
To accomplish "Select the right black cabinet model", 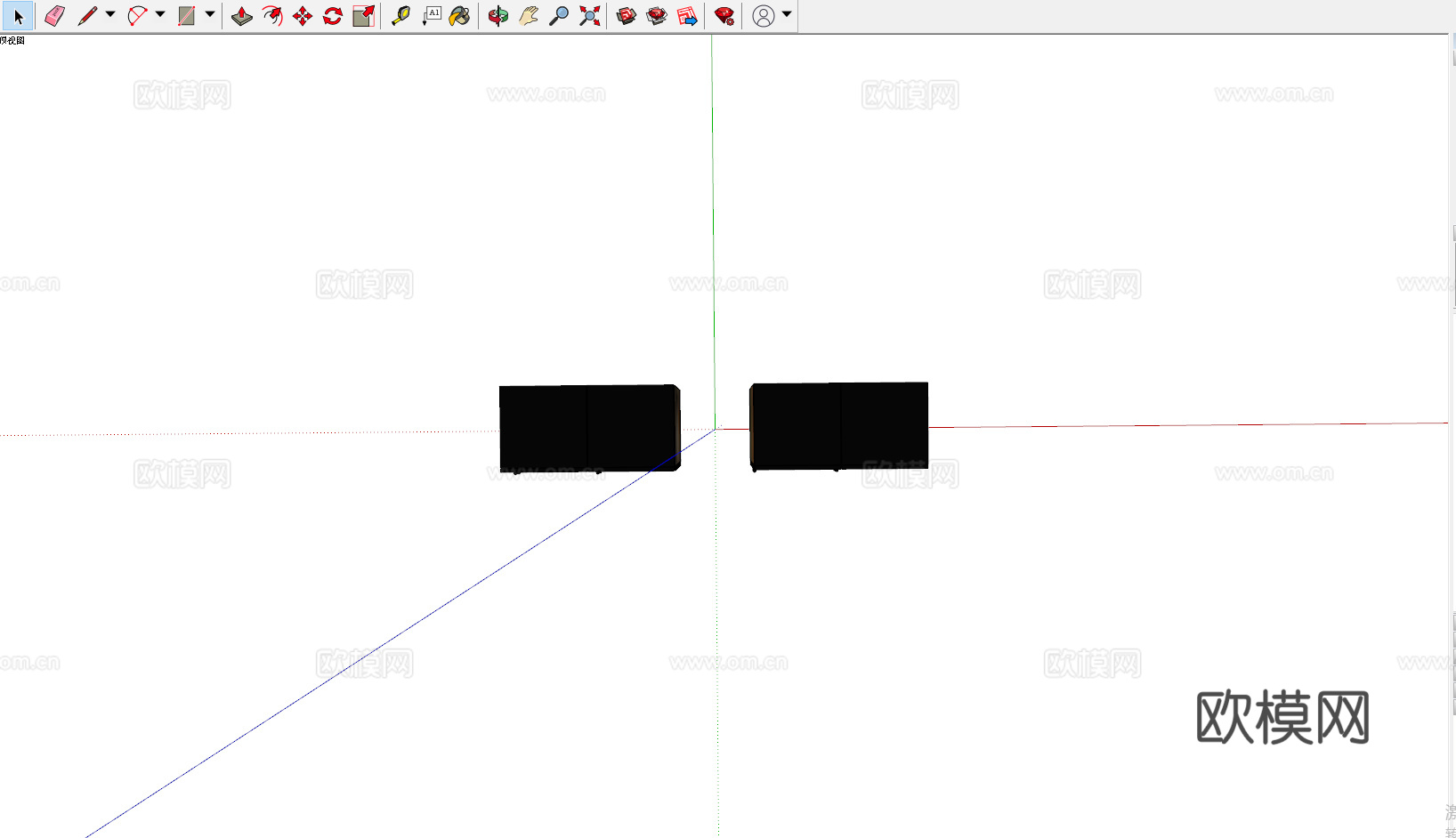I will click(x=839, y=426).
